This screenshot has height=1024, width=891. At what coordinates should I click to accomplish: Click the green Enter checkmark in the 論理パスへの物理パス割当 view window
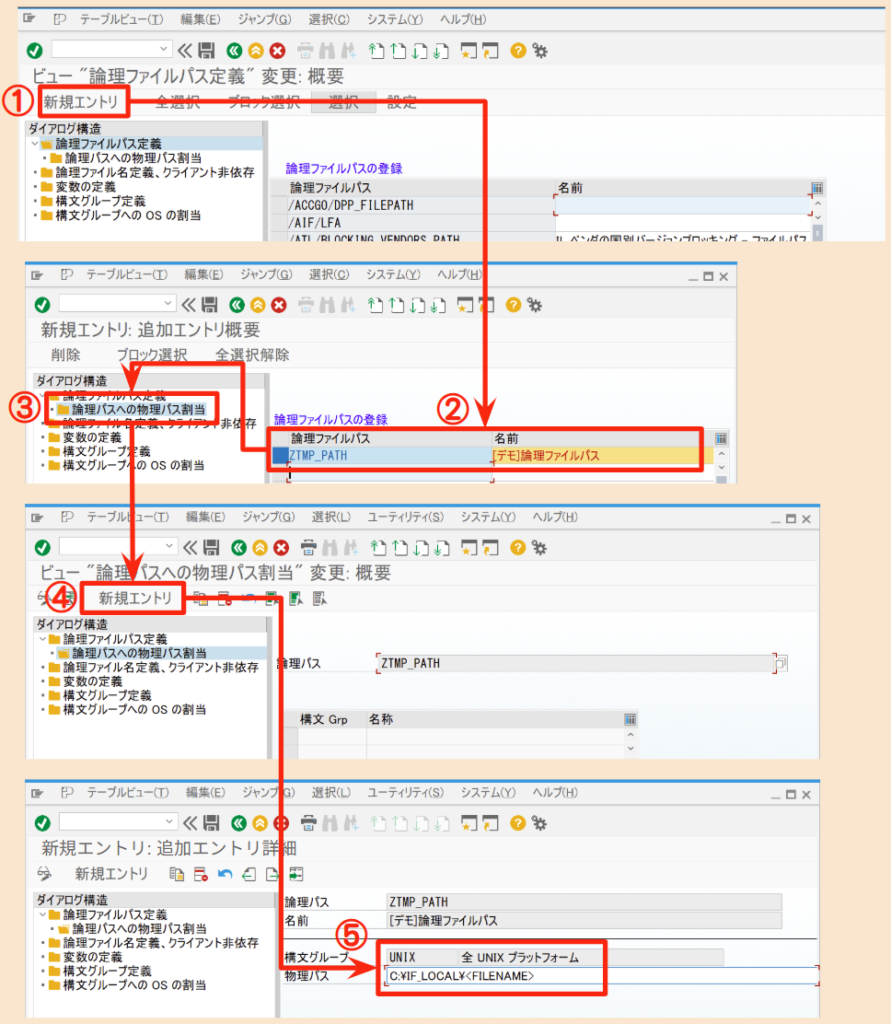42,547
